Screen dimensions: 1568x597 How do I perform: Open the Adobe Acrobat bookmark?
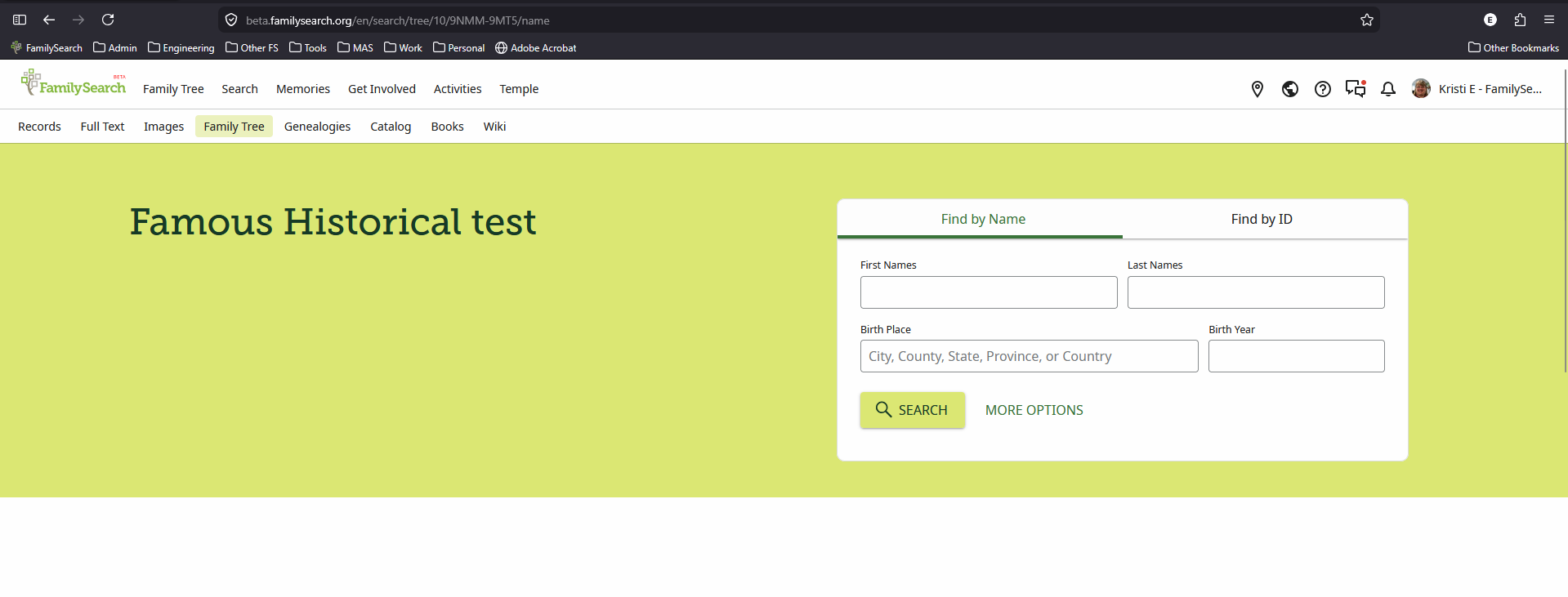pyautogui.click(x=536, y=48)
